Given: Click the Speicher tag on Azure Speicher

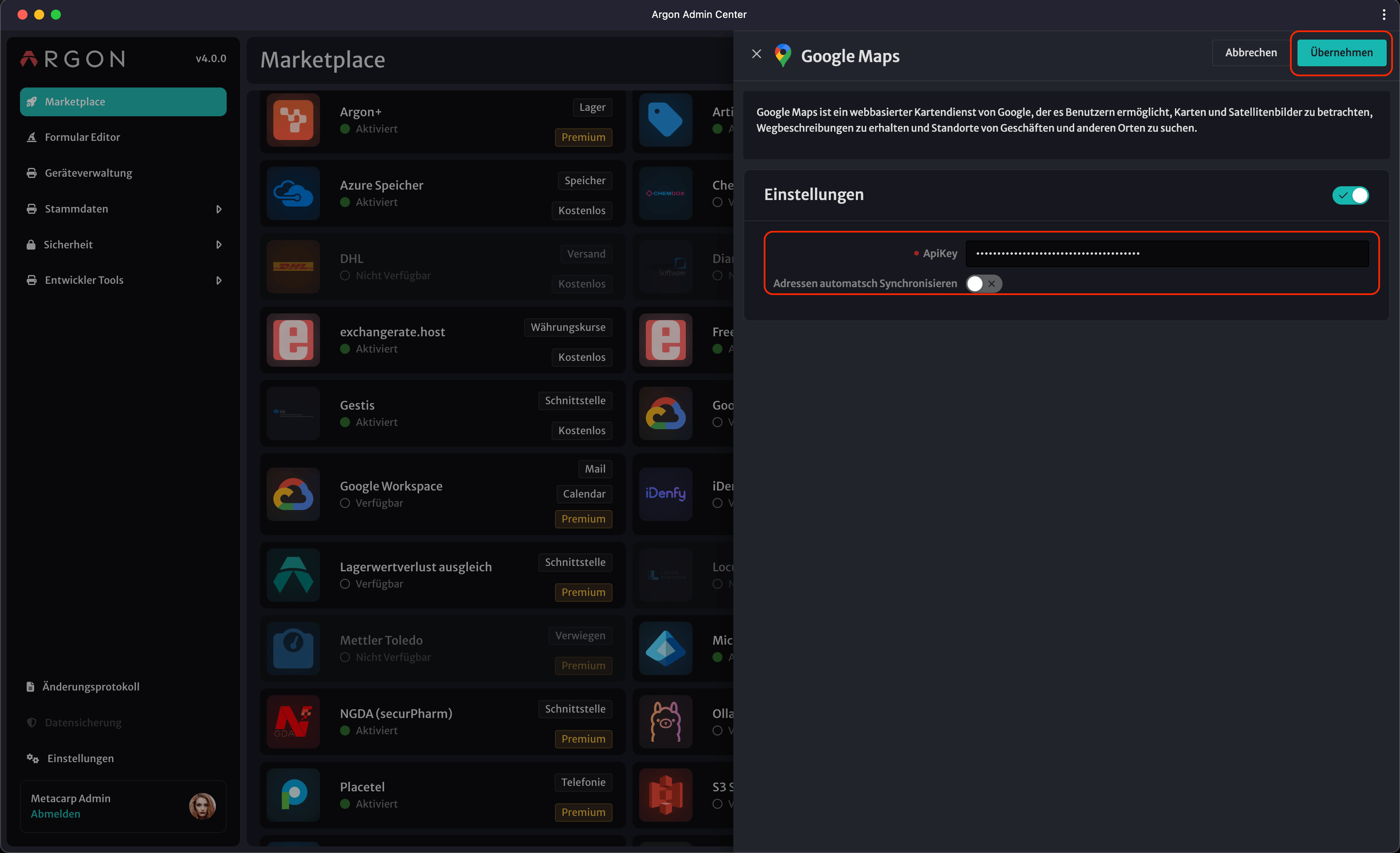Looking at the screenshot, I should click(585, 181).
